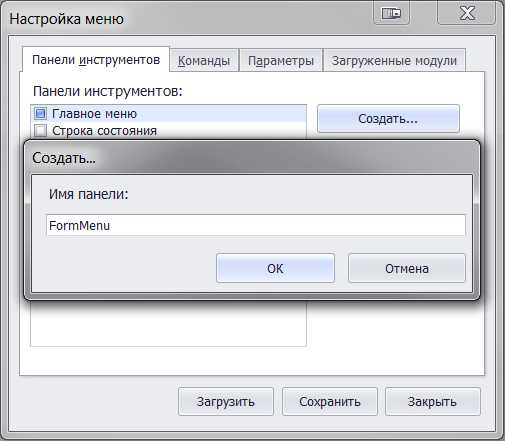Click the title bar icon beside the X
The width and height of the screenshot is (505, 441).
point(391,13)
